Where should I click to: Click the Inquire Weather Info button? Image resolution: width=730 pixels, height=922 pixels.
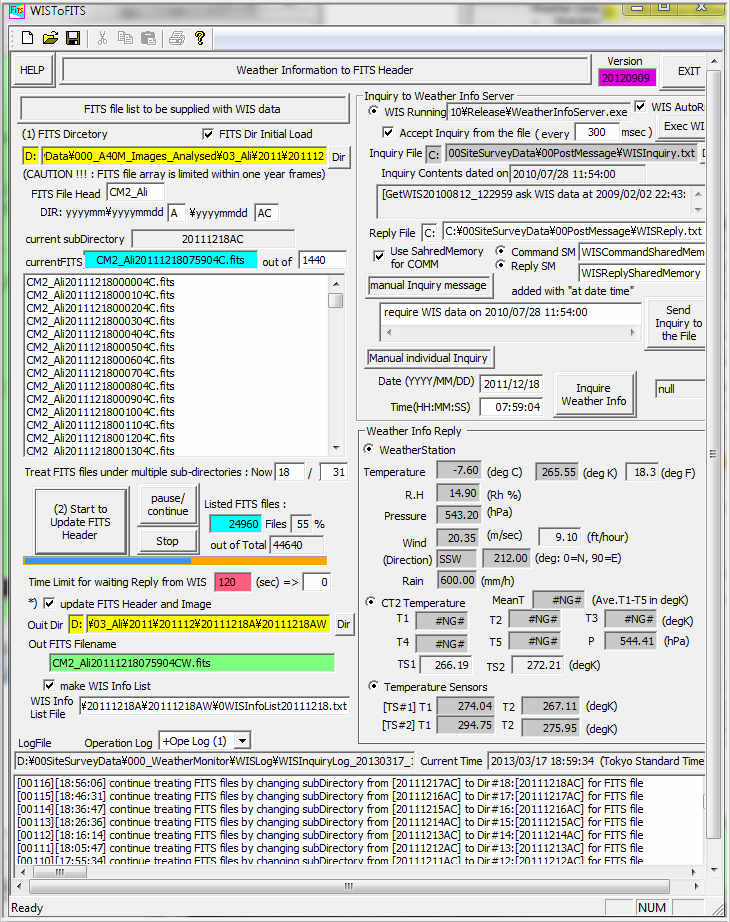click(593, 394)
